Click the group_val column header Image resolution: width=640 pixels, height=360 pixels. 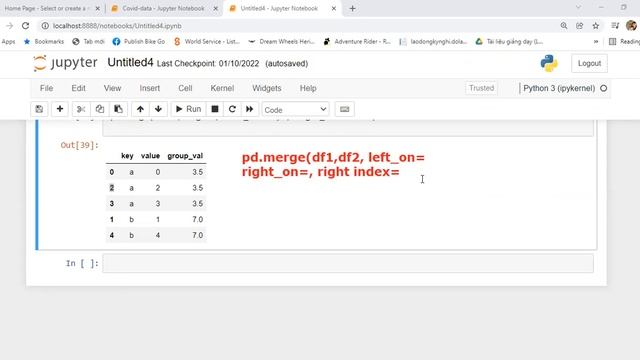tap(185, 156)
